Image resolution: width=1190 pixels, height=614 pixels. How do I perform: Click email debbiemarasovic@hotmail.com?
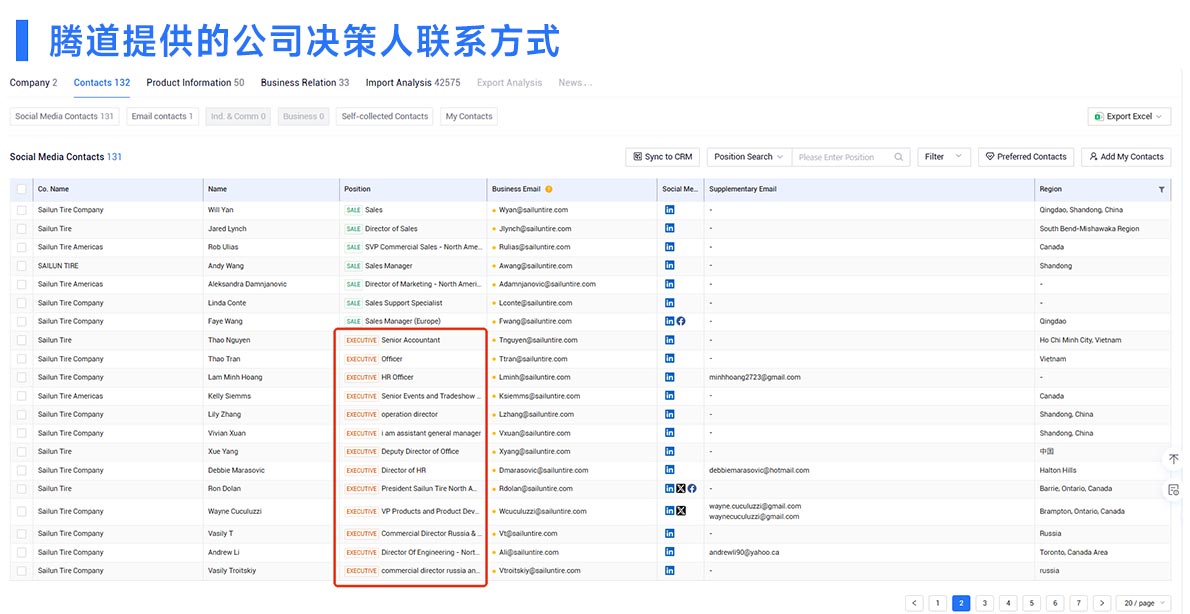759,471
